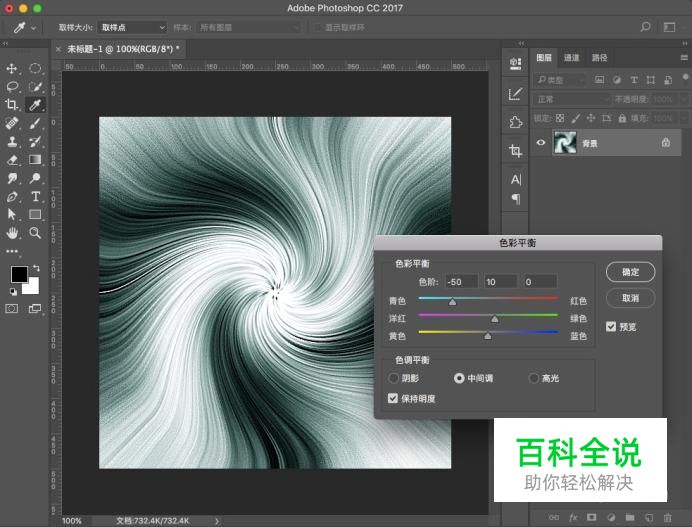
Task: Click the delete layer trash icon
Action: point(666,517)
